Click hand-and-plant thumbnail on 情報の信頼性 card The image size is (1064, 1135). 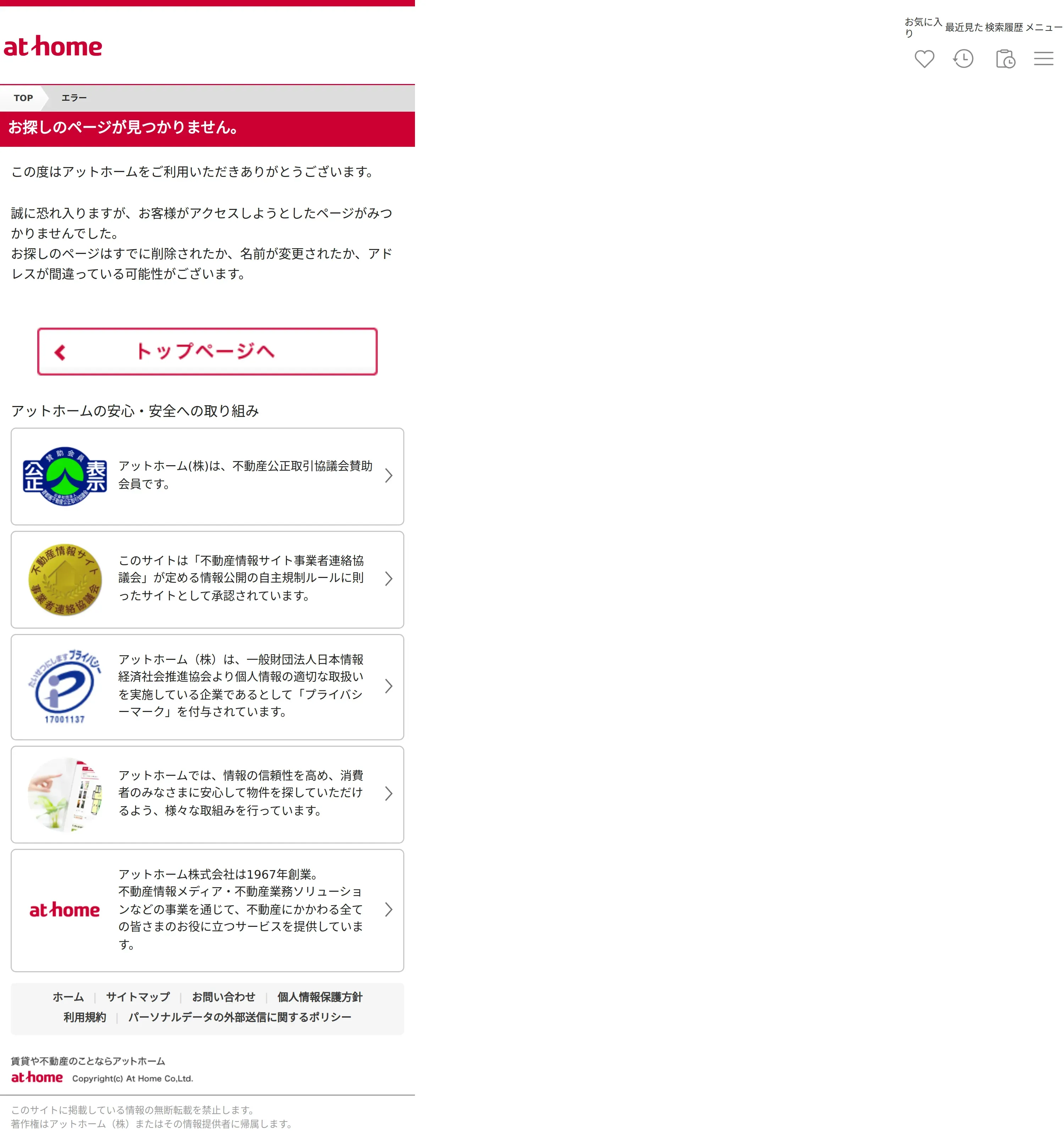coord(65,794)
